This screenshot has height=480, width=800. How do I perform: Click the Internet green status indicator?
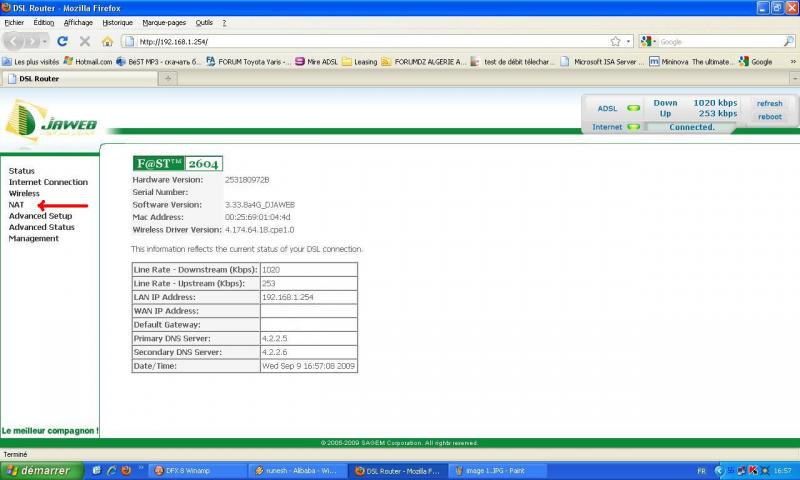click(x=633, y=127)
